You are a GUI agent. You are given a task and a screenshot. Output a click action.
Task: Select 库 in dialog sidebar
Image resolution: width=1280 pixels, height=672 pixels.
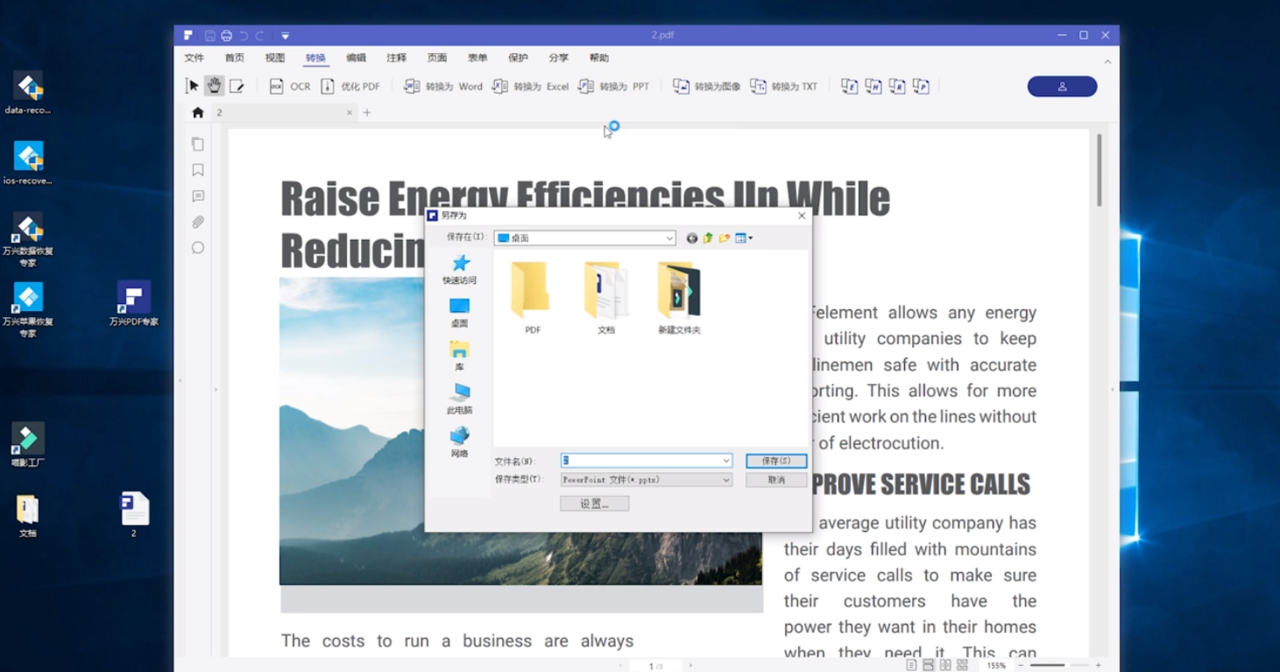click(x=459, y=356)
